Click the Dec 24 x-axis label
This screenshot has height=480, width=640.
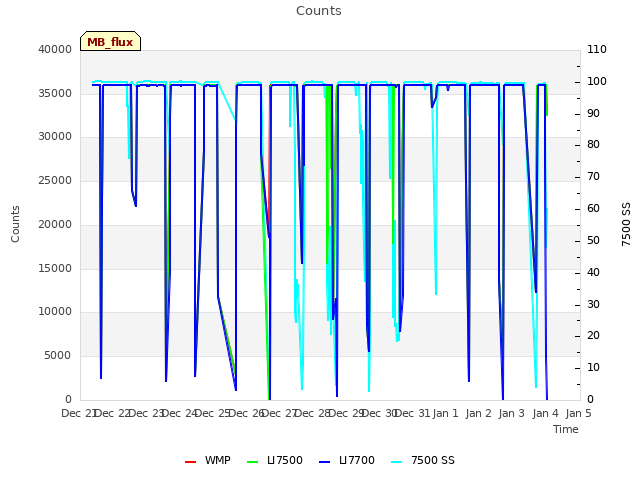tap(179, 413)
